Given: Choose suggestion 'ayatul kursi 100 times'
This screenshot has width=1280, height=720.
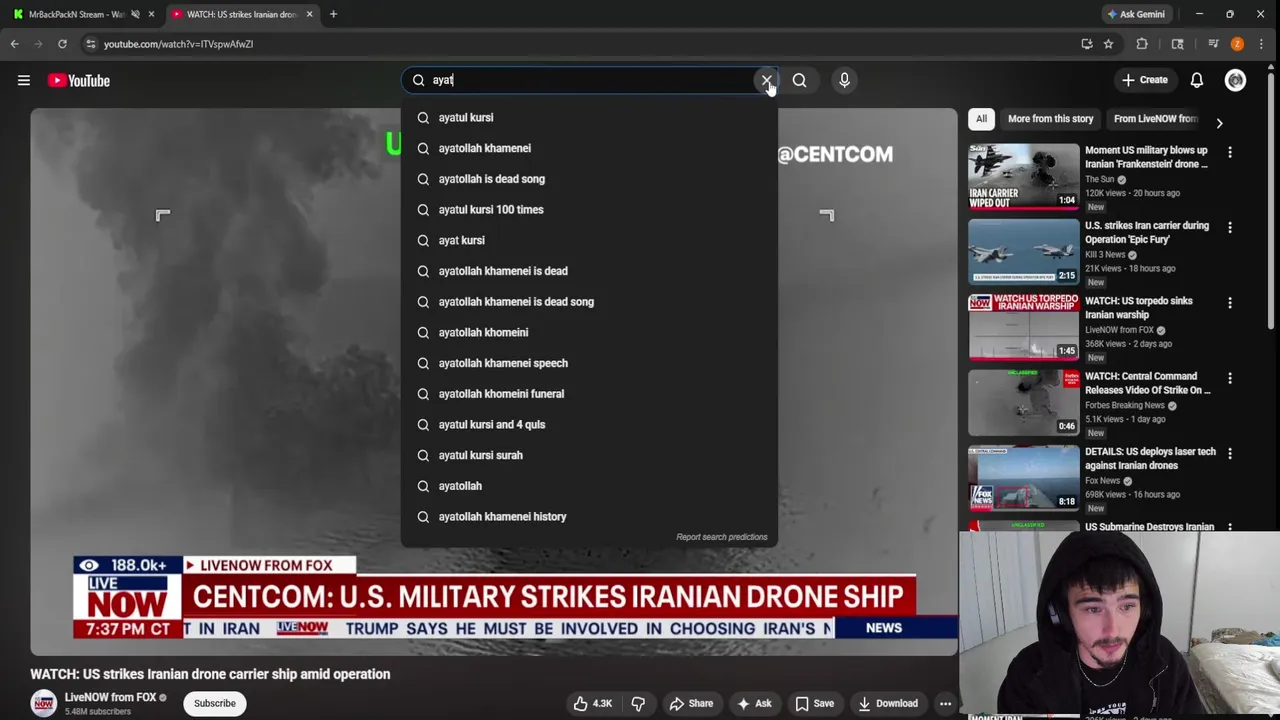Looking at the screenshot, I should coord(589,209).
